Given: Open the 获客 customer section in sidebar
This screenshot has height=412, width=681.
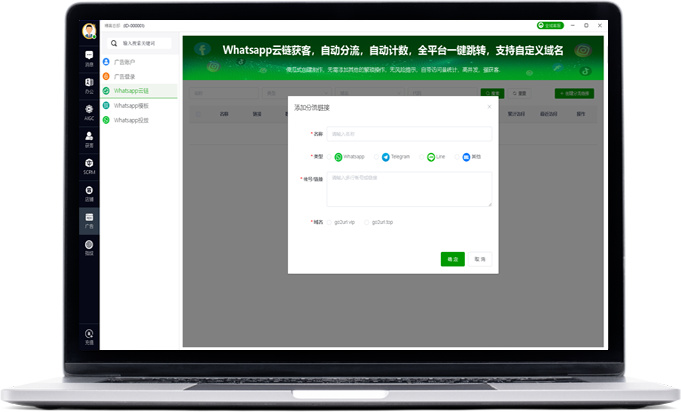Looking at the screenshot, I should (x=89, y=139).
